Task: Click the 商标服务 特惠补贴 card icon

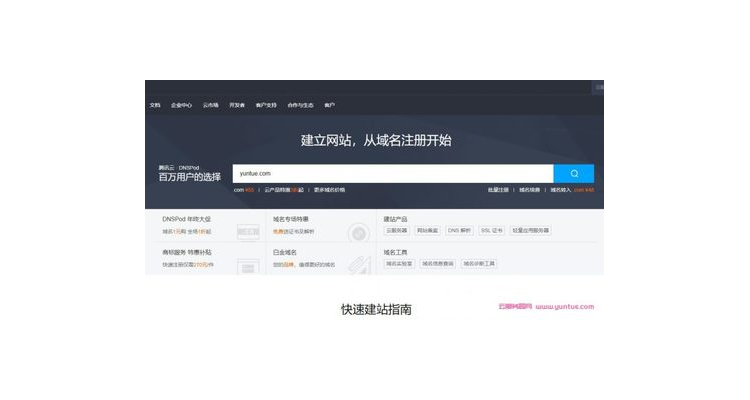Action: point(248,267)
